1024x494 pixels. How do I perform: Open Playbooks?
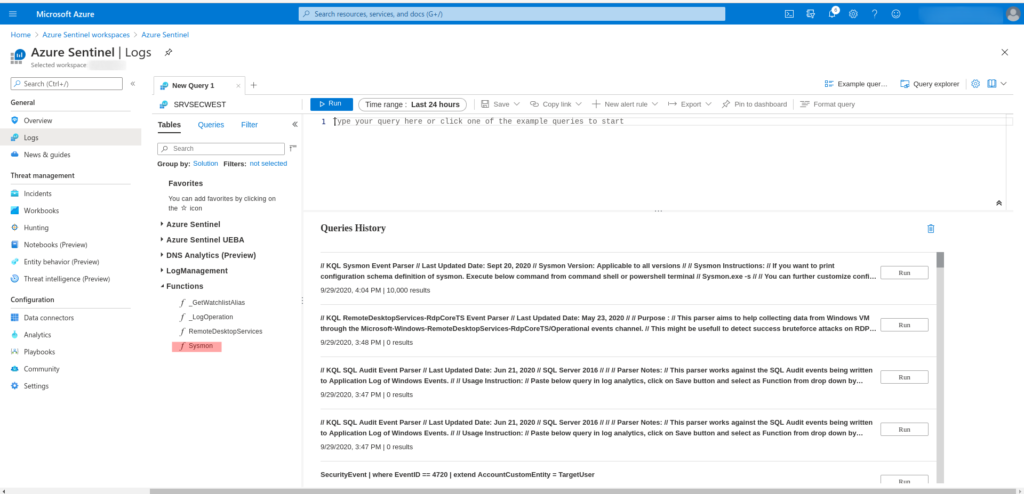click(x=39, y=352)
